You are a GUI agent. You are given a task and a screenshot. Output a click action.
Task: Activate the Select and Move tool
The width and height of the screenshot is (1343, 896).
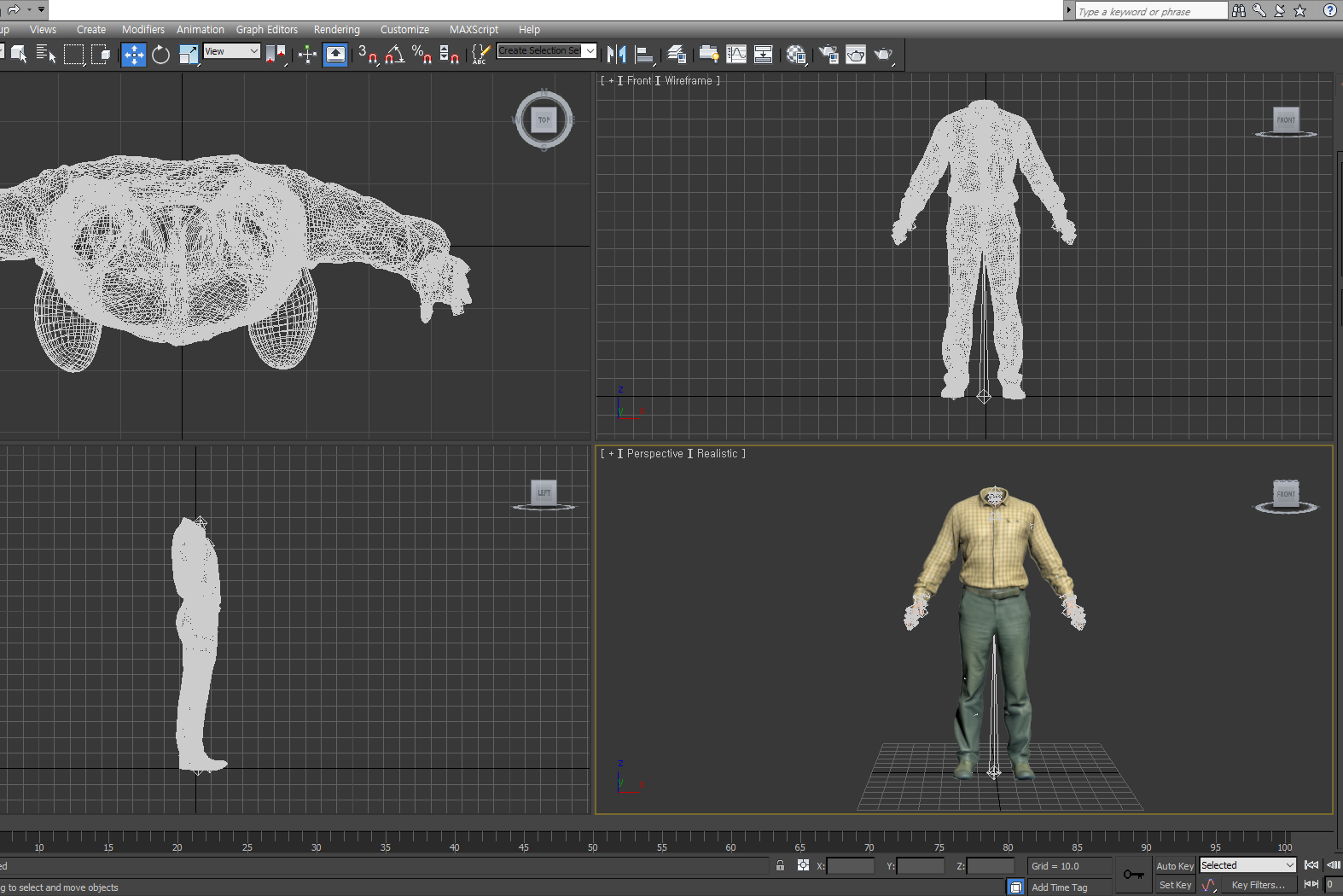134,55
